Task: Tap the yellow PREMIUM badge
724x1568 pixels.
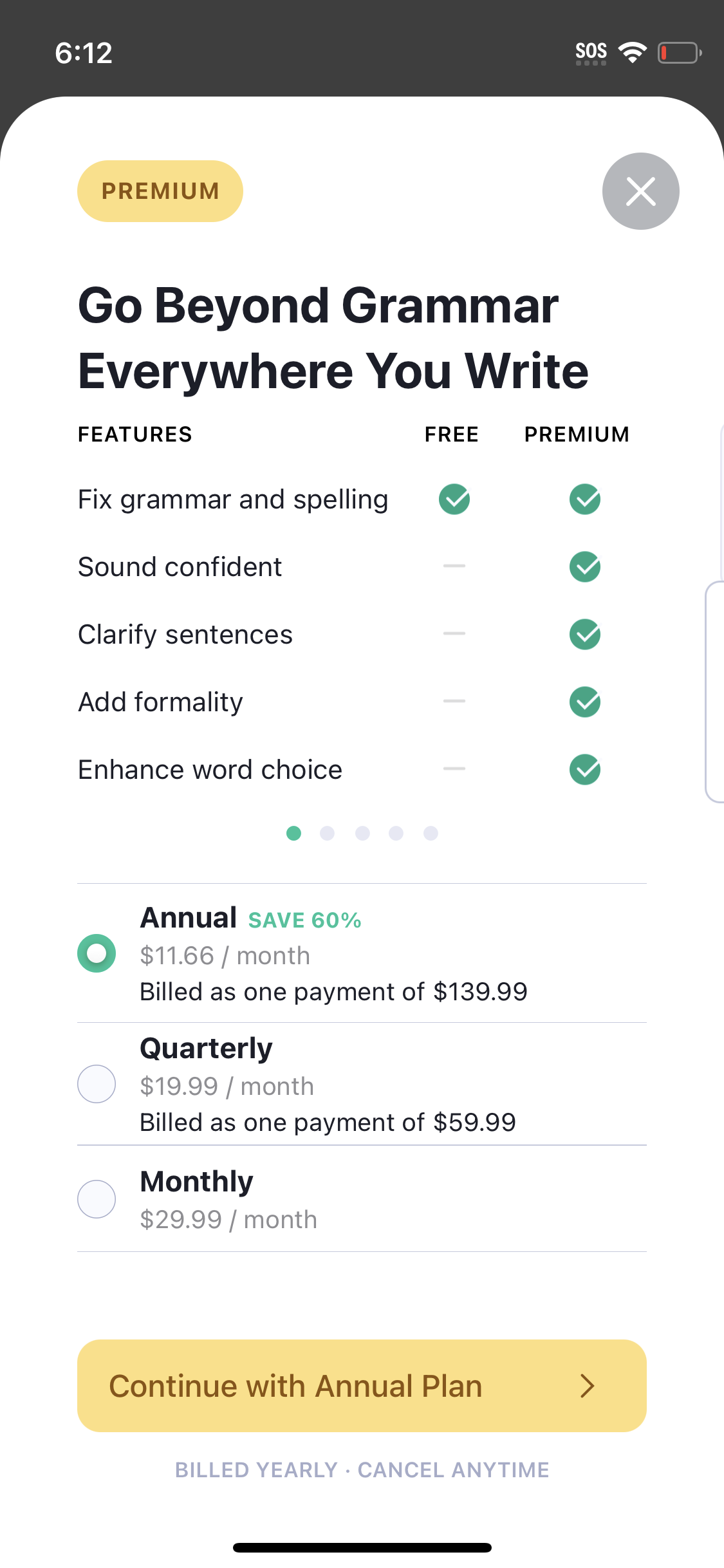Action: [x=160, y=191]
